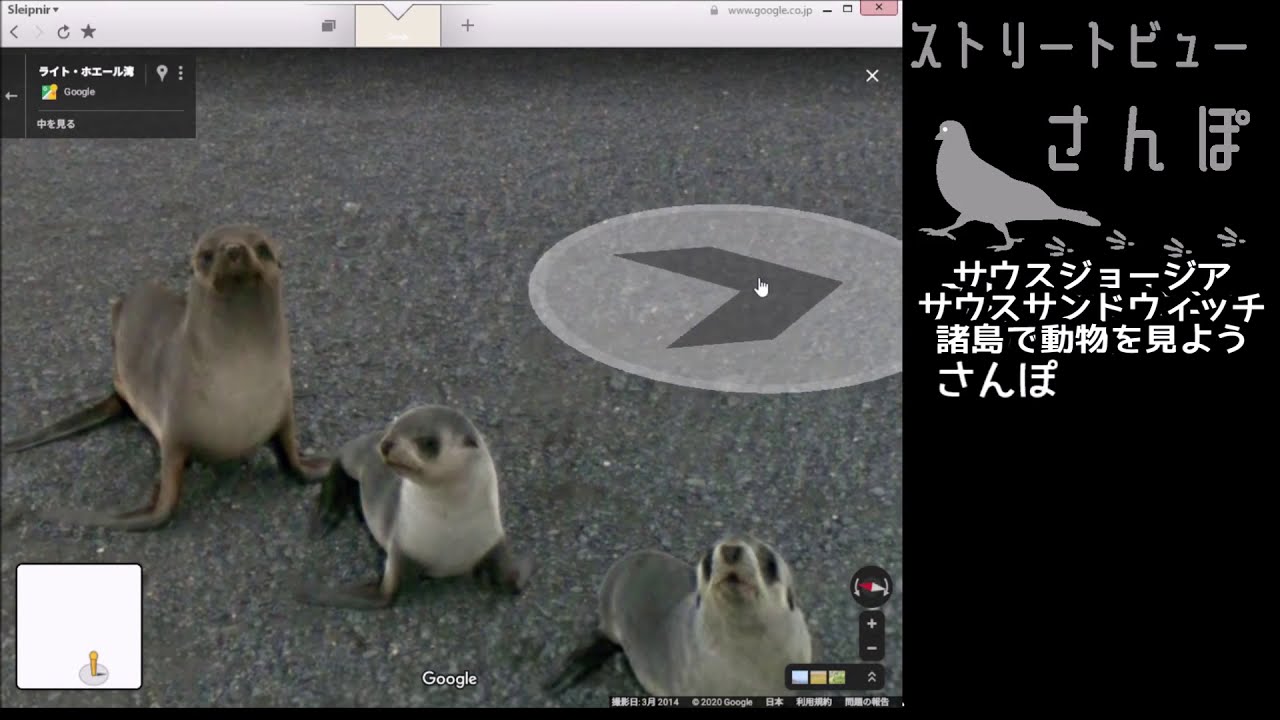Select the first sky-blue photo thumbnail
This screenshot has height=720, width=1280.
[x=800, y=677]
